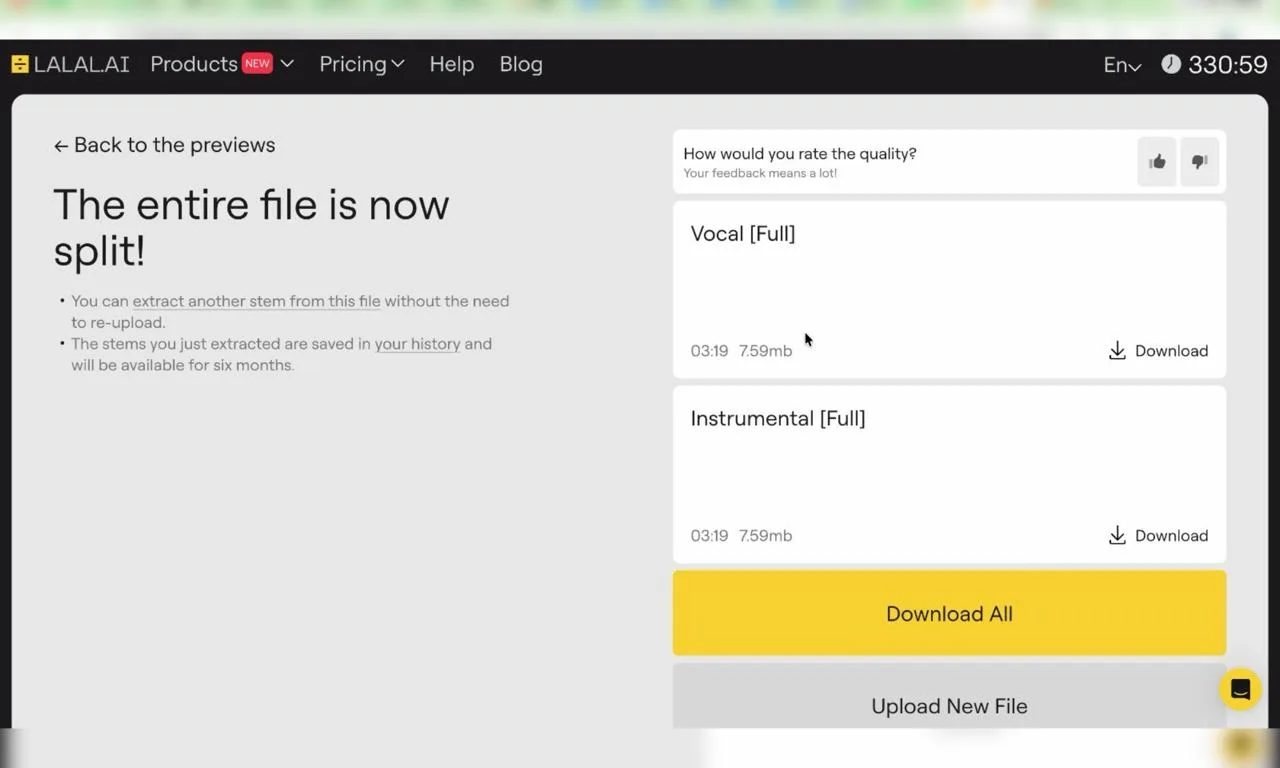The height and width of the screenshot is (768, 1280).
Task: Click the LALAL.AI brand name text
Action: [82, 64]
